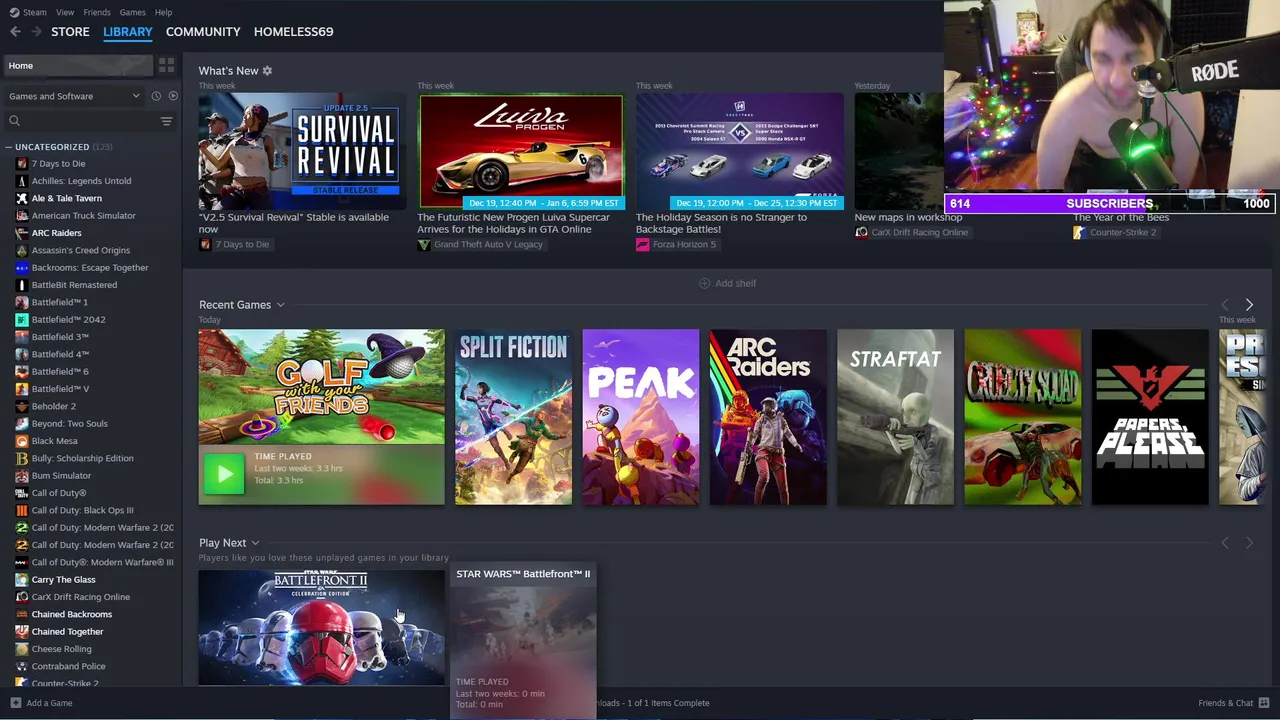
Task: Click the library search input field
Action: (x=85, y=121)
